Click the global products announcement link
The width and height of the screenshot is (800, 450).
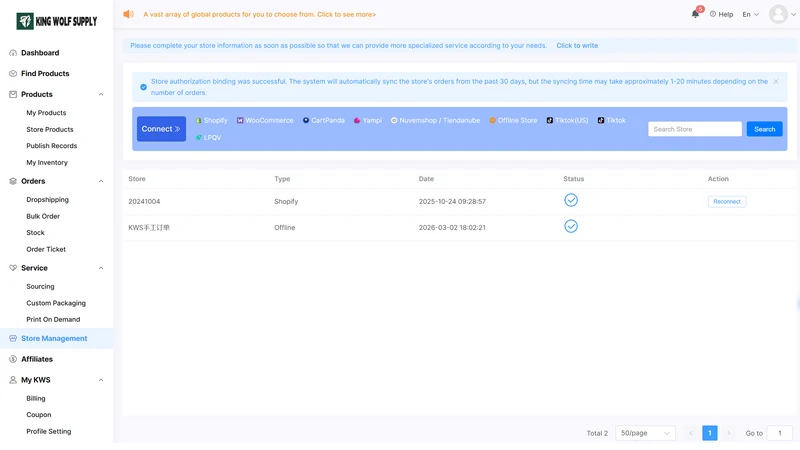(x=259, y=14)
